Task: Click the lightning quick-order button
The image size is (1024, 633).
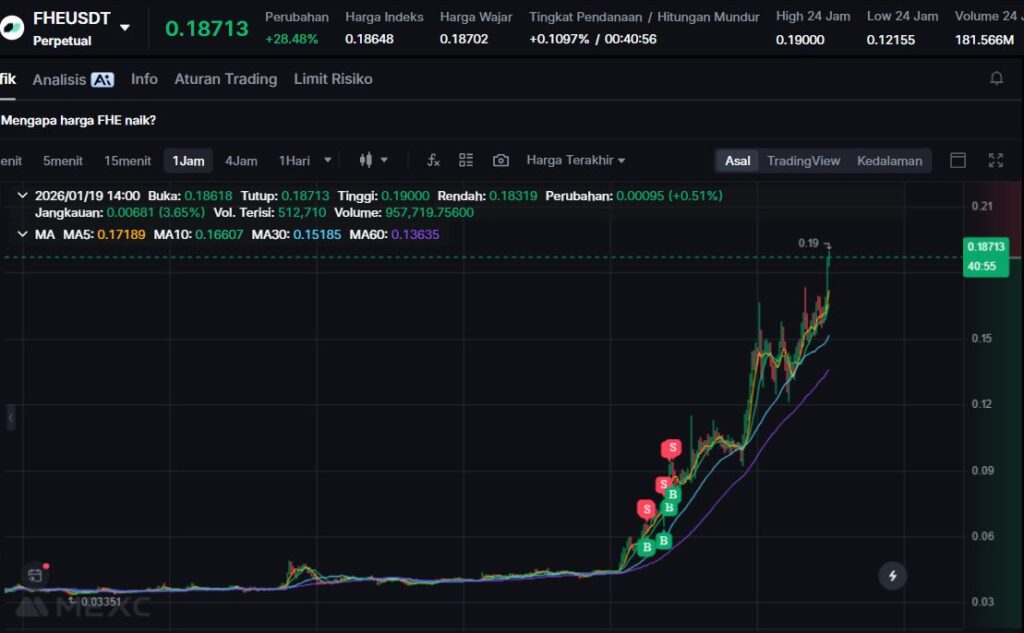Action: click(892, 575)
